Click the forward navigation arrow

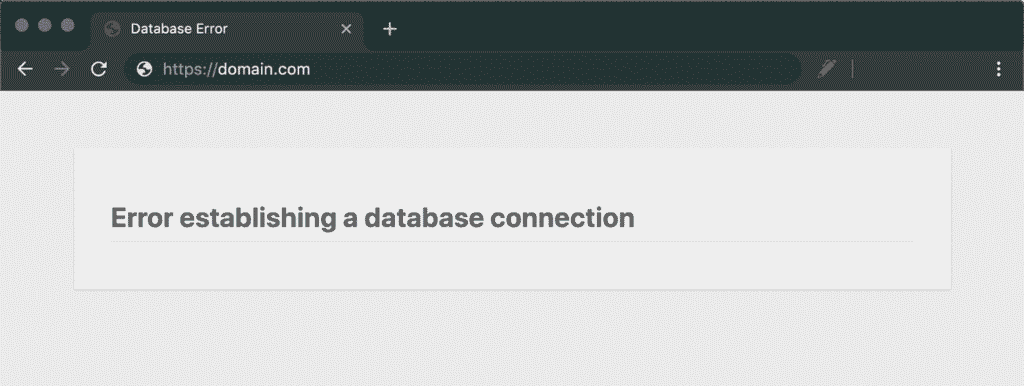(x=62, y=69)
